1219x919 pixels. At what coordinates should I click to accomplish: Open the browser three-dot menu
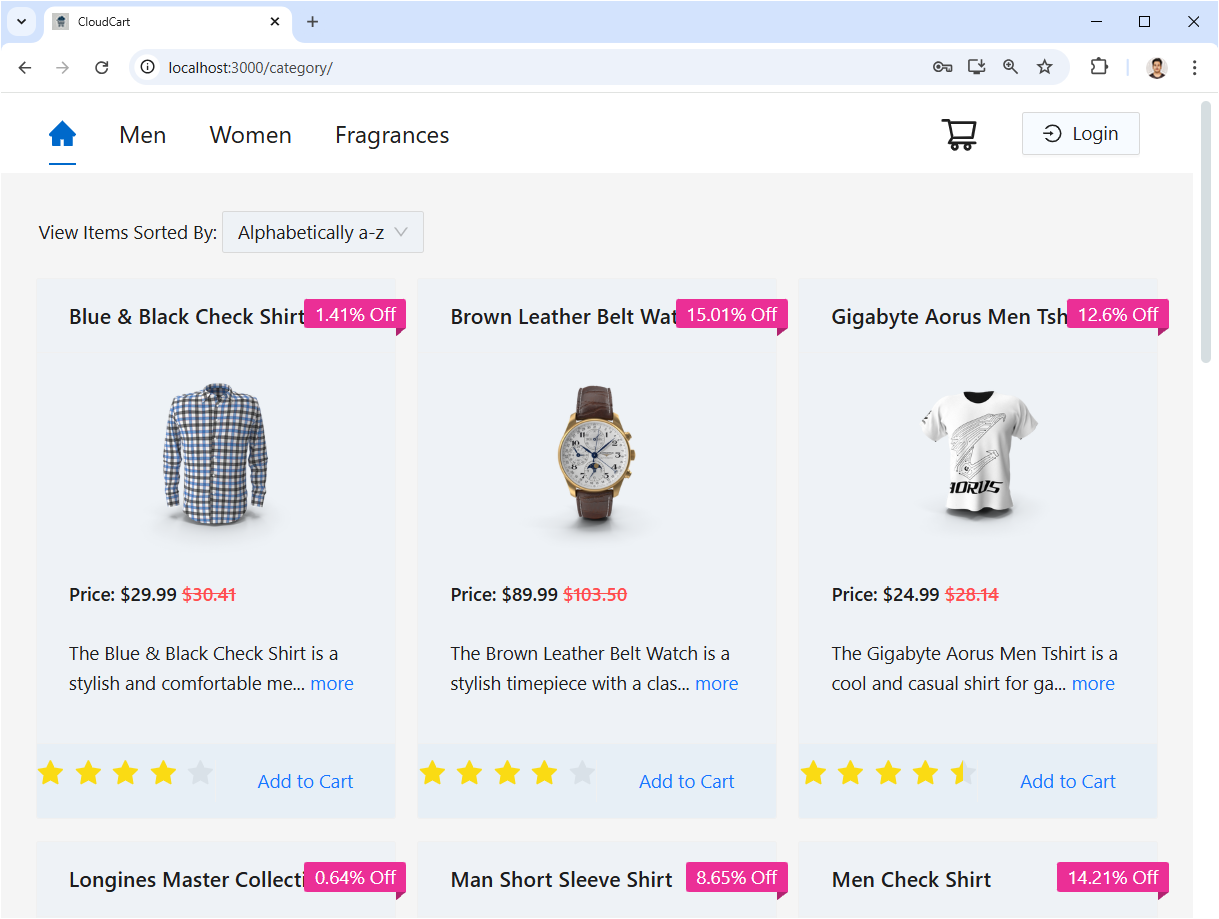tap(1194, 67)
